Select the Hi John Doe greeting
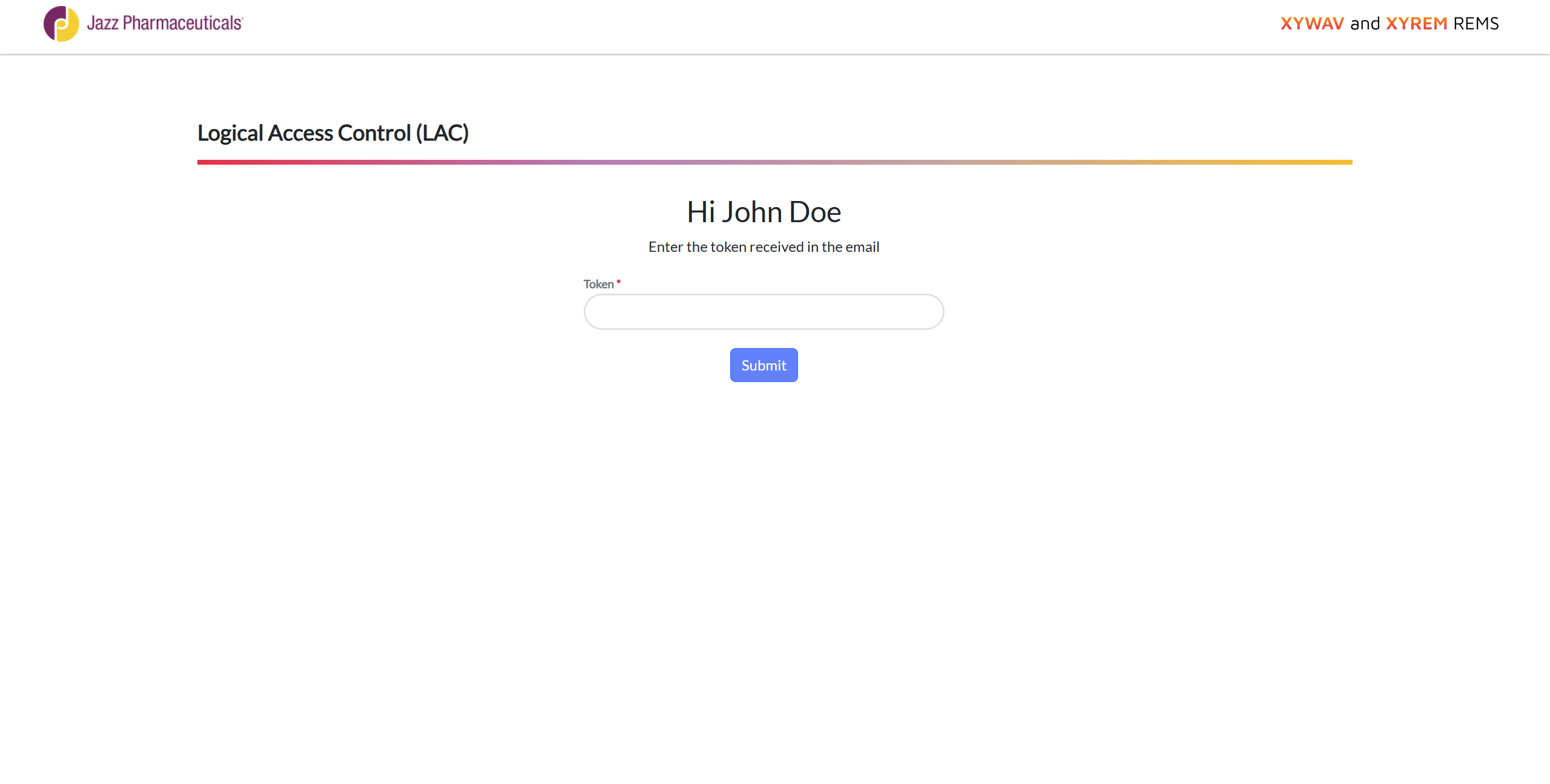Viewport: 1550px width, 784px height. coord(763,212)
